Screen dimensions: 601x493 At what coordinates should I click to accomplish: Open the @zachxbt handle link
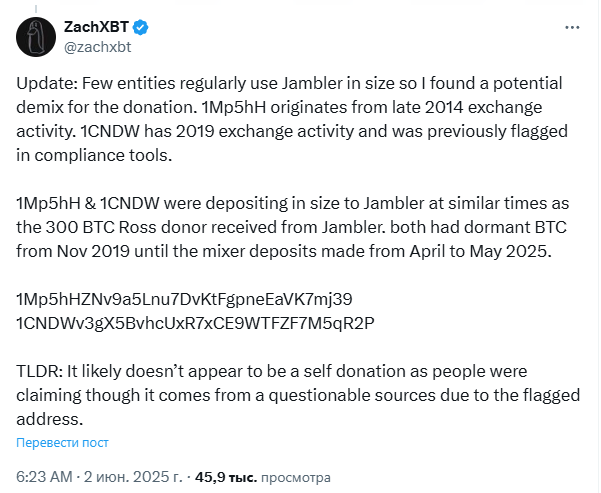click(x=97, y=47)
